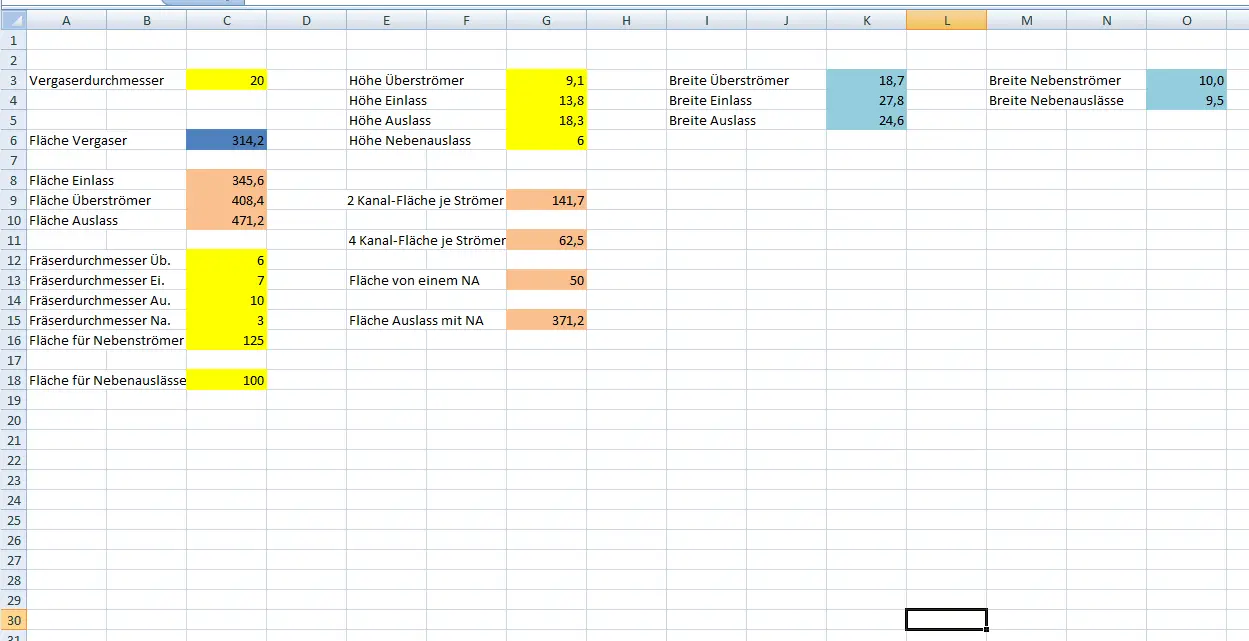Click the Breite Einlass value 27,8
Screen dimensions: 1249x641
pyautogui.click(x=866, y=100)
